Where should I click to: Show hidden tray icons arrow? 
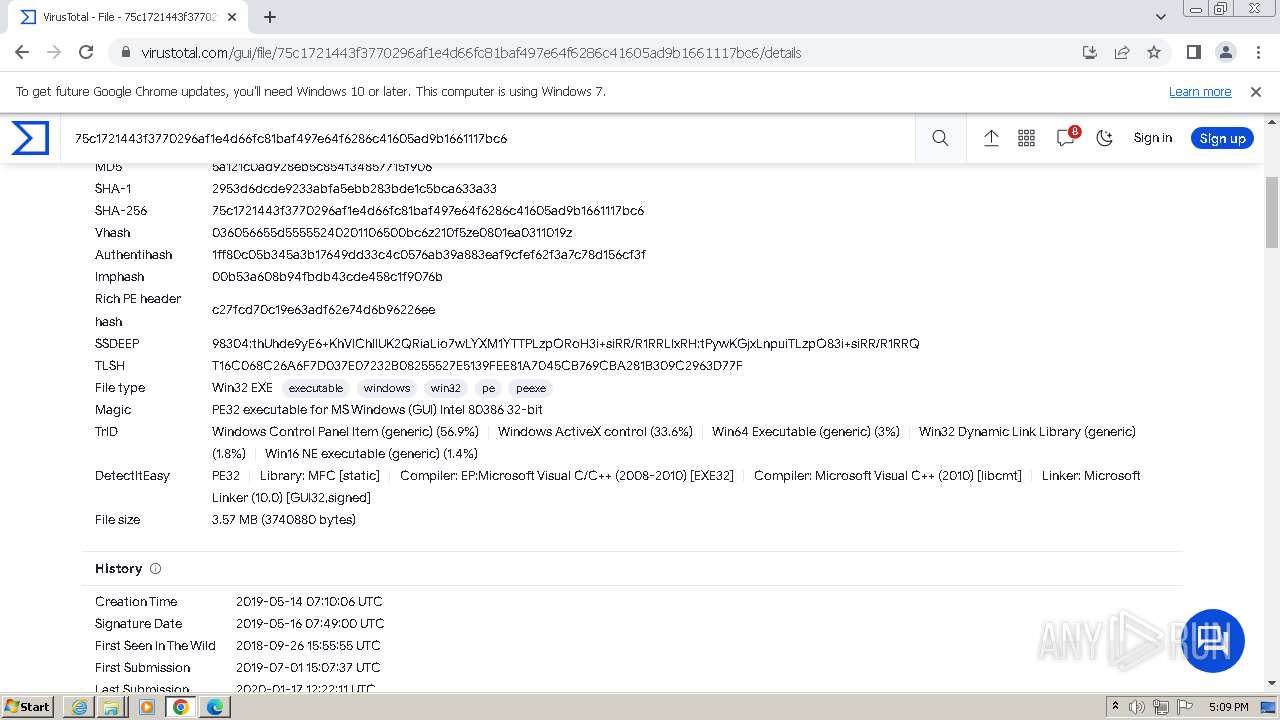(1115, 707)
